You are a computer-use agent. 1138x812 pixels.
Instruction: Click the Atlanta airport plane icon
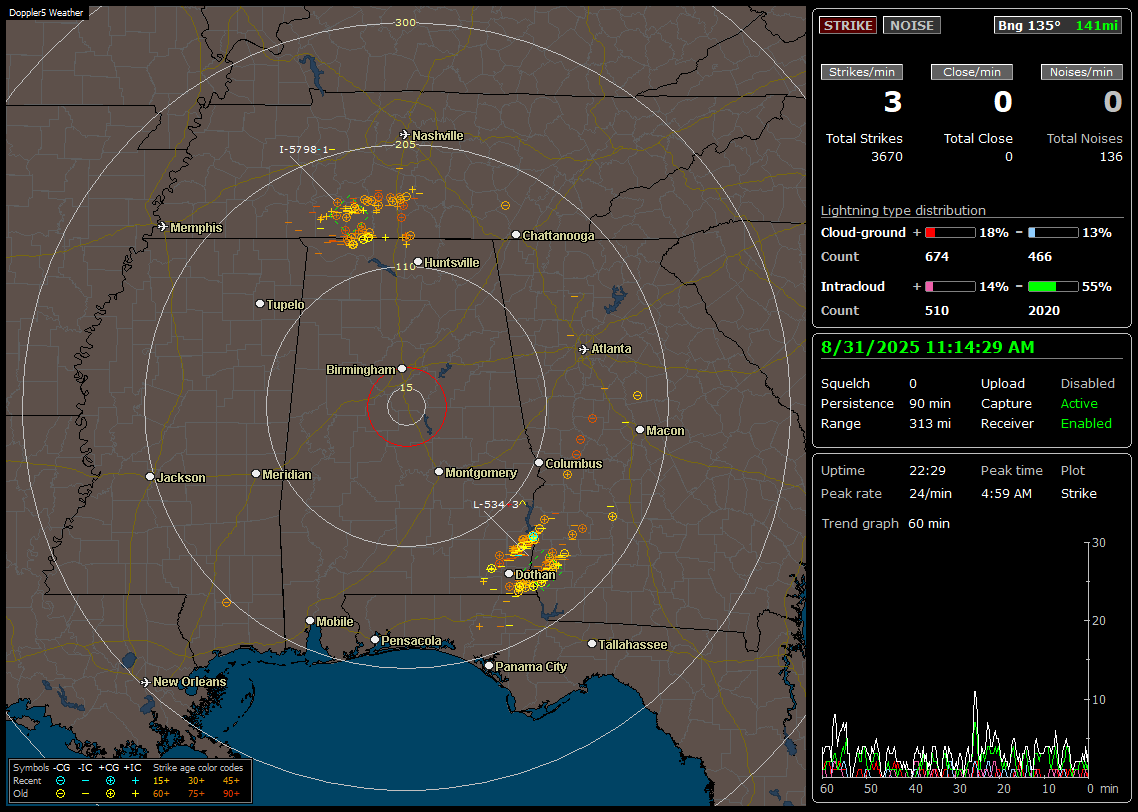pos(584,349)
